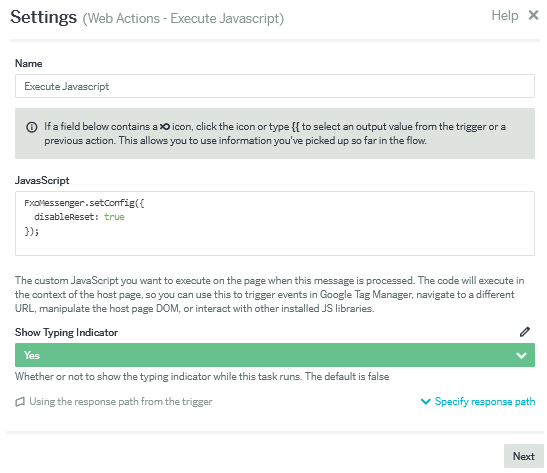Viewport: 547px width, 473px height.
Task: Focus the Name field containing Execute Javascript
Action: coord(275,86)
